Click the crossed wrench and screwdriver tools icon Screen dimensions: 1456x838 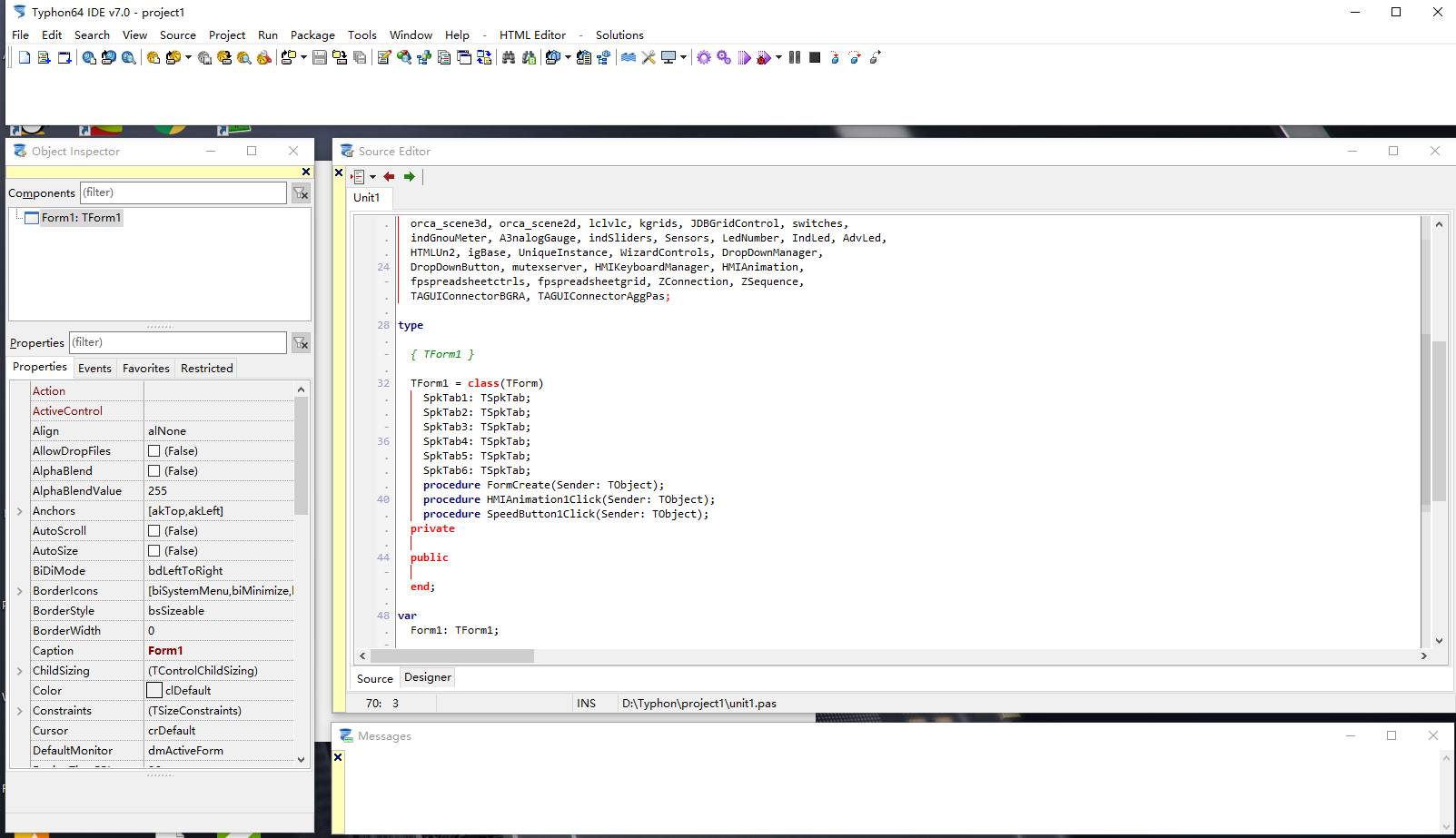649,57
